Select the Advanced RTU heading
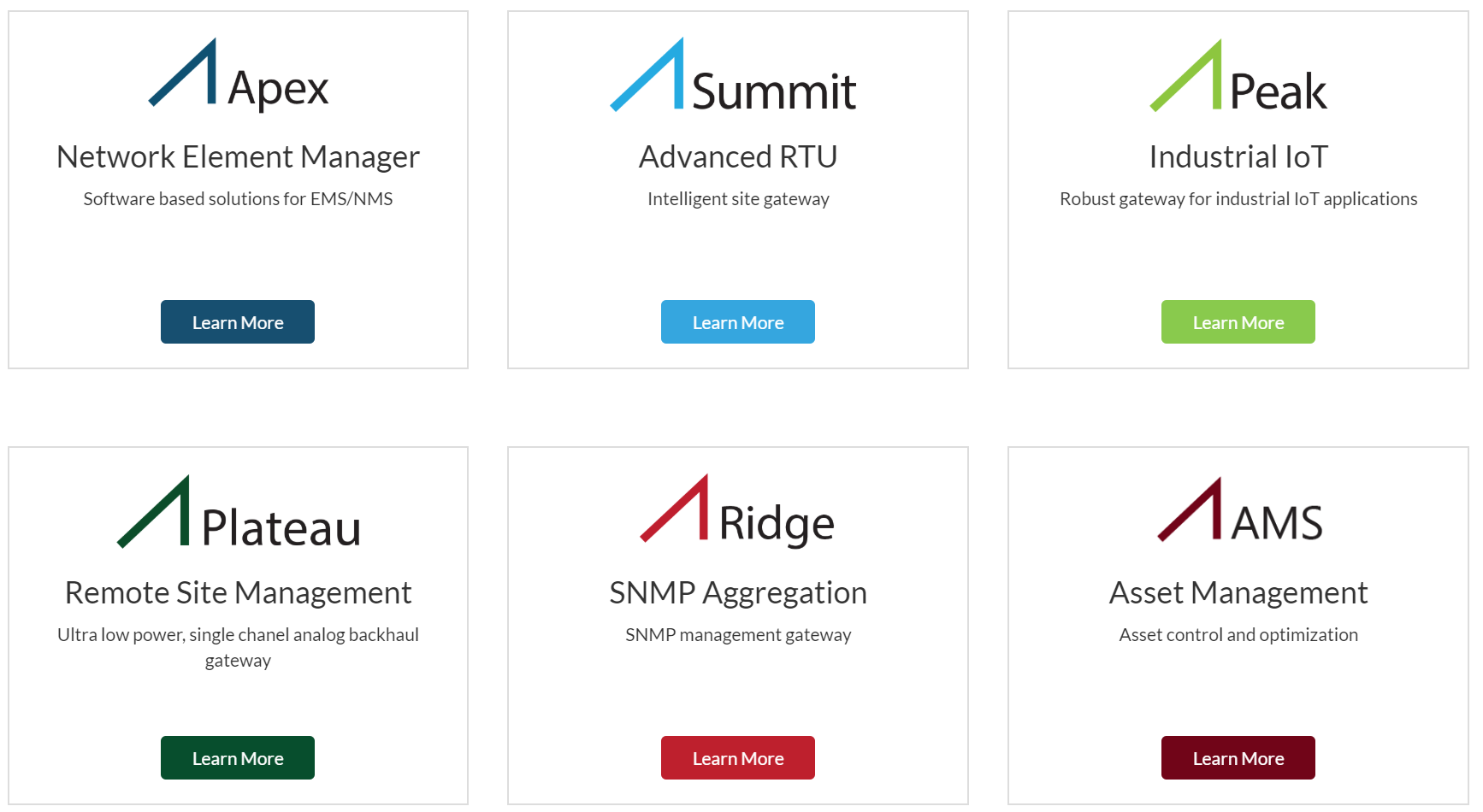This screenshot has height=812, width=1483. 738,157
